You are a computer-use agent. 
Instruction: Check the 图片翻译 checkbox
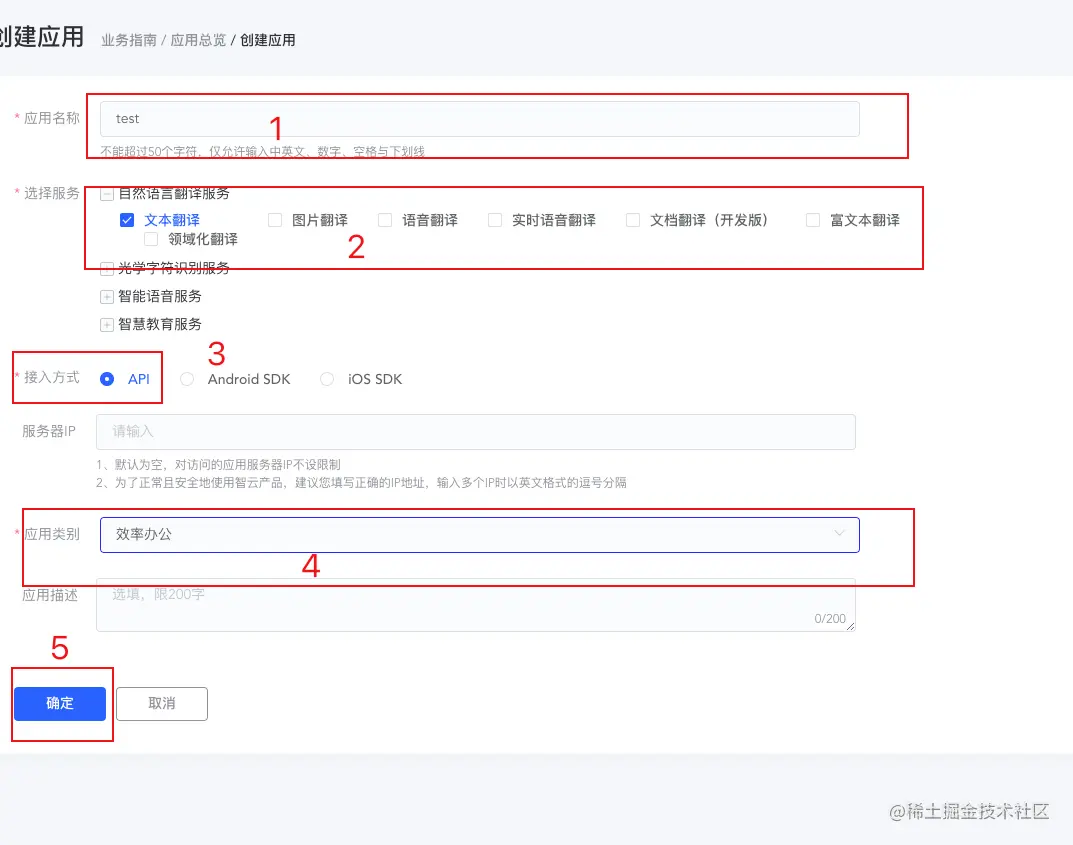(x=275, y=220)
